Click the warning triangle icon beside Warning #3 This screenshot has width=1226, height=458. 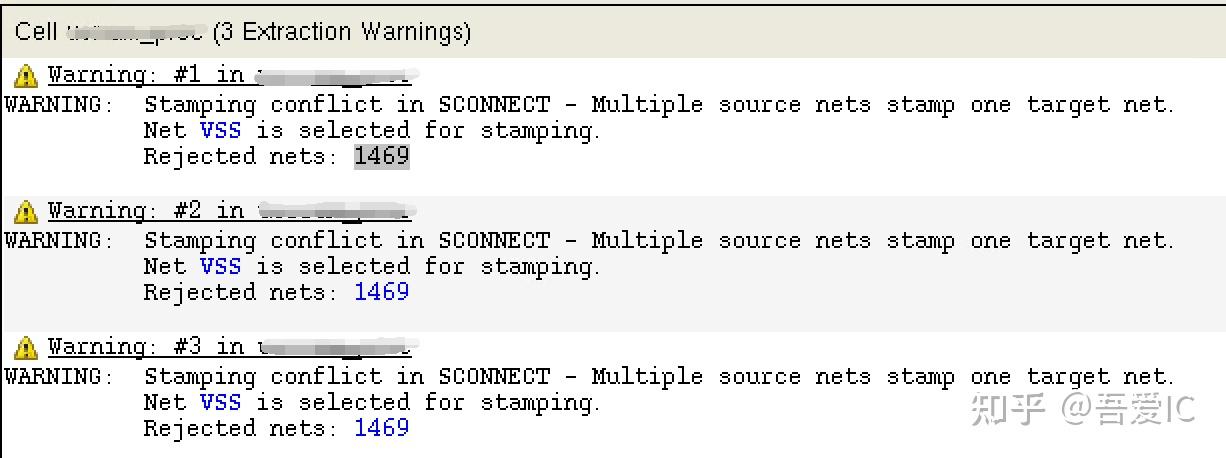(28, 348)
